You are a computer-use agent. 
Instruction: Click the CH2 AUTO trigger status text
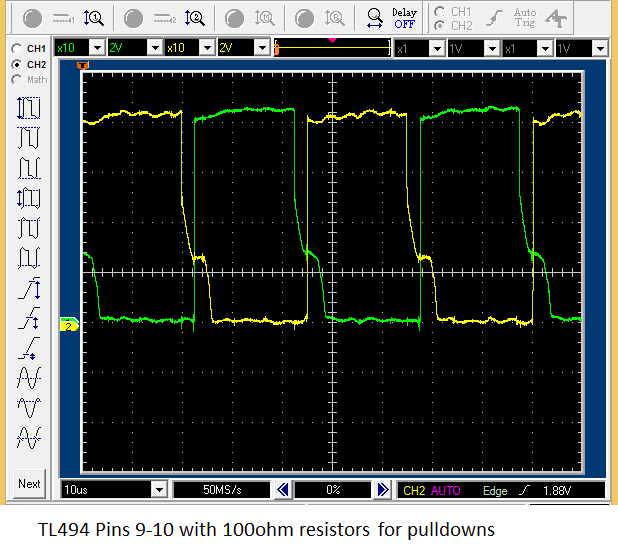point(432,490)
